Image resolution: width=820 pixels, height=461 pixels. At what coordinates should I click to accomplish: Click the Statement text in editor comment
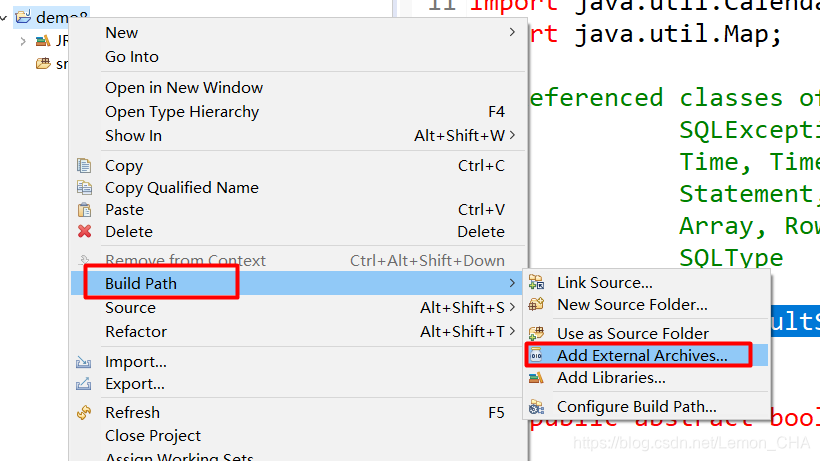[746, 194]
